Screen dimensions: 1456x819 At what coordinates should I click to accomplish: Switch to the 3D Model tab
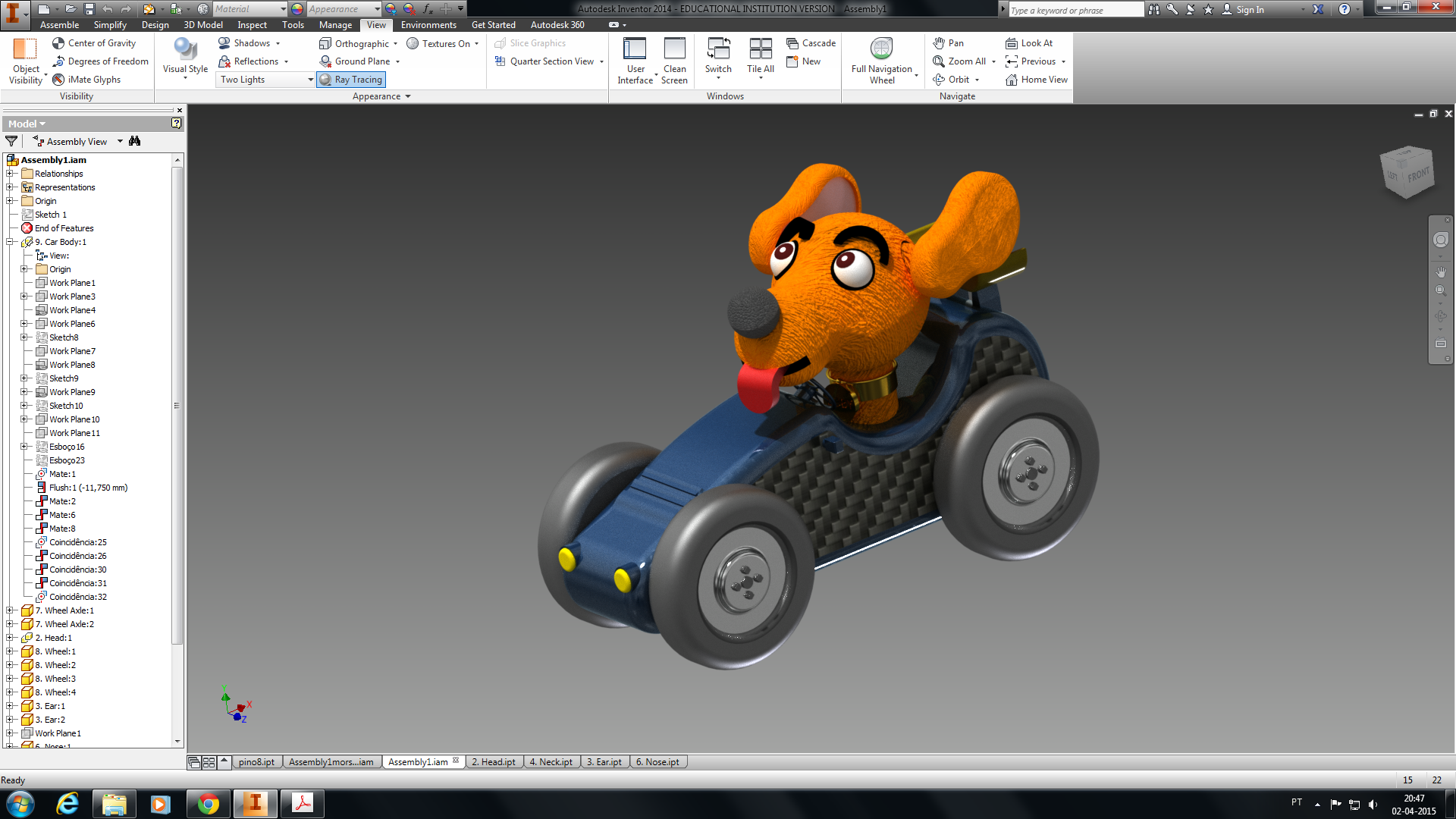coord(203,25)
